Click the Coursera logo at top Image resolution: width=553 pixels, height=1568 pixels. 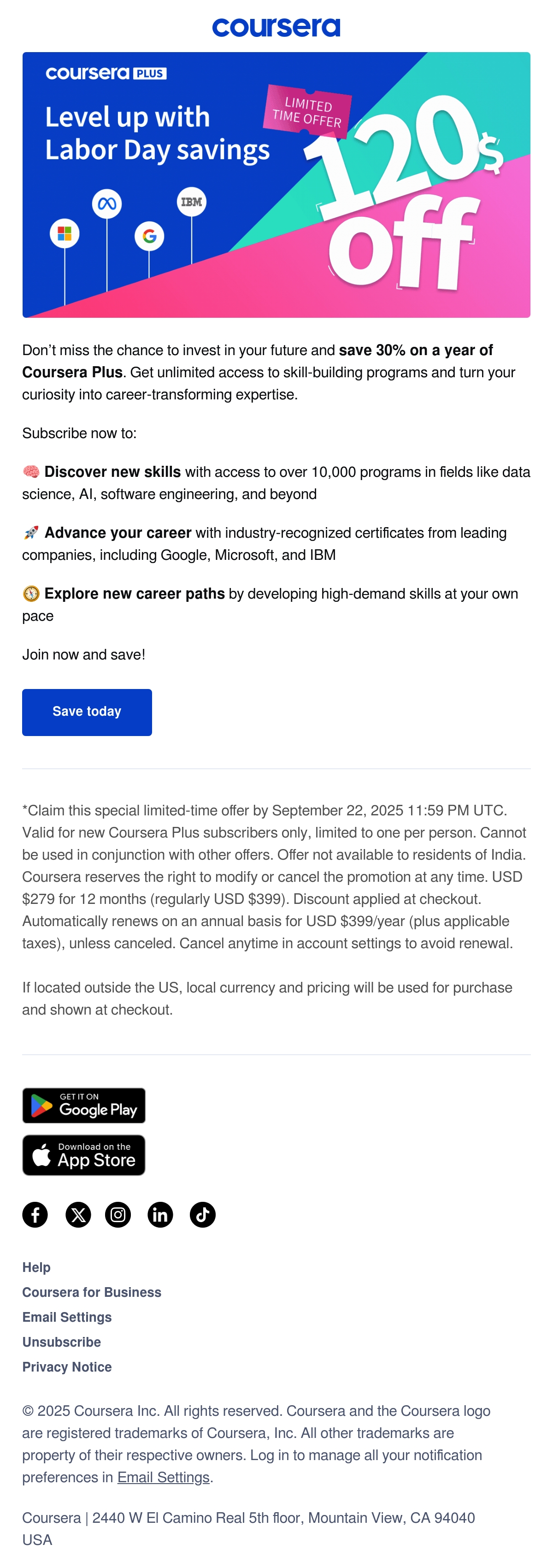(276, 27)
